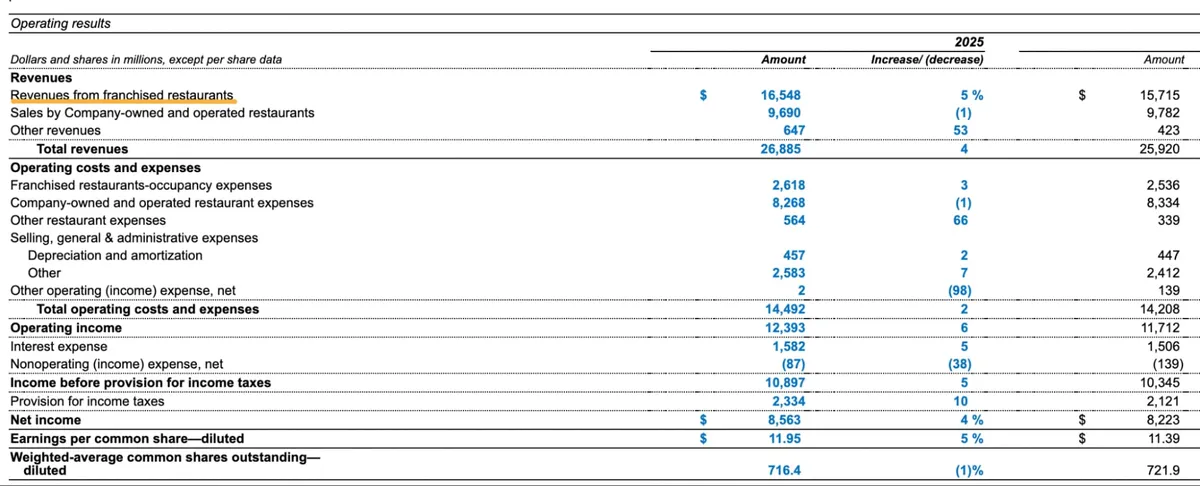Select the interest expense value 1,582

pos(789,346)
